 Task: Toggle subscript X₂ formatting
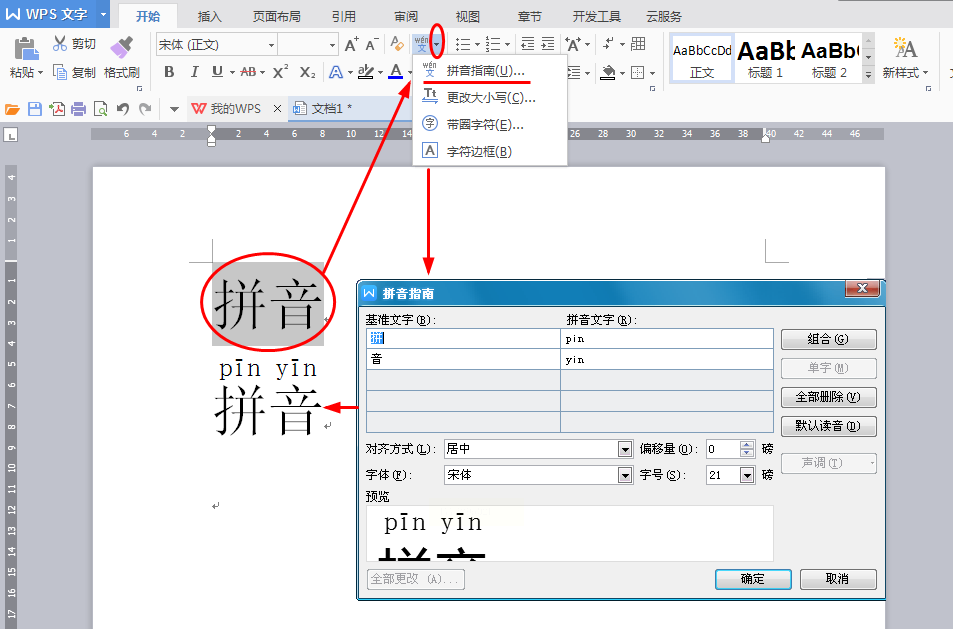point(308,72)
